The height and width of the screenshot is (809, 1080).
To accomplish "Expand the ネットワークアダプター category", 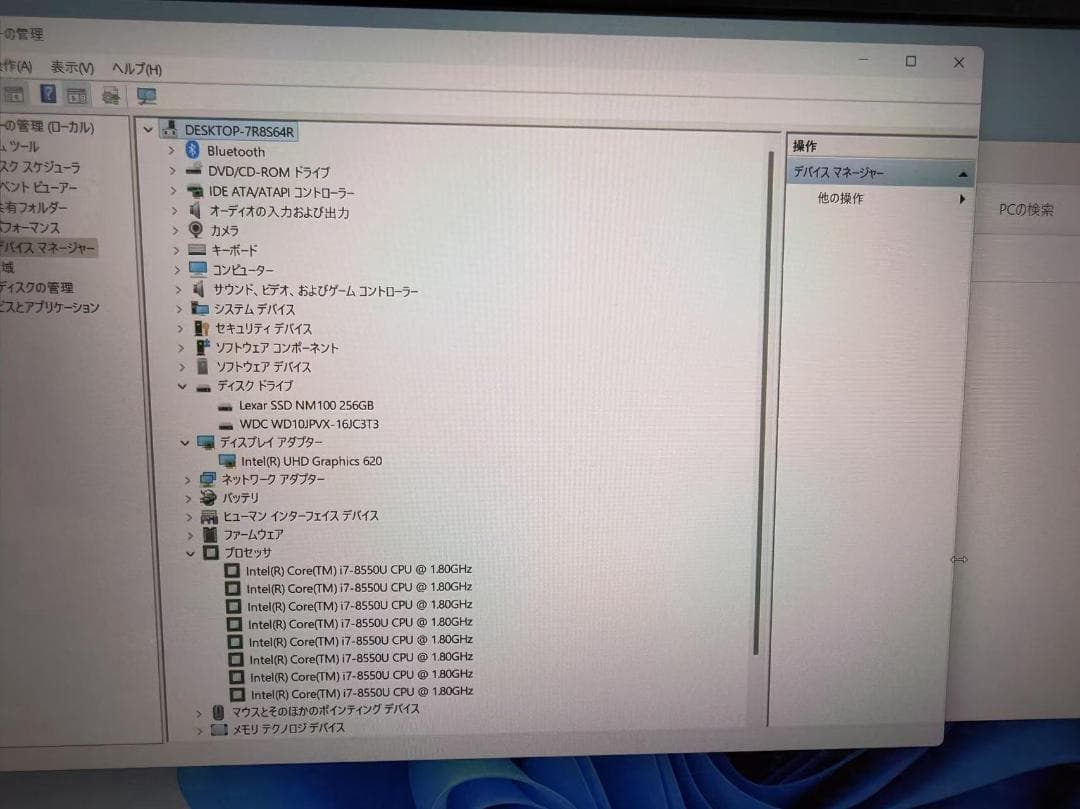I will 186,479.
